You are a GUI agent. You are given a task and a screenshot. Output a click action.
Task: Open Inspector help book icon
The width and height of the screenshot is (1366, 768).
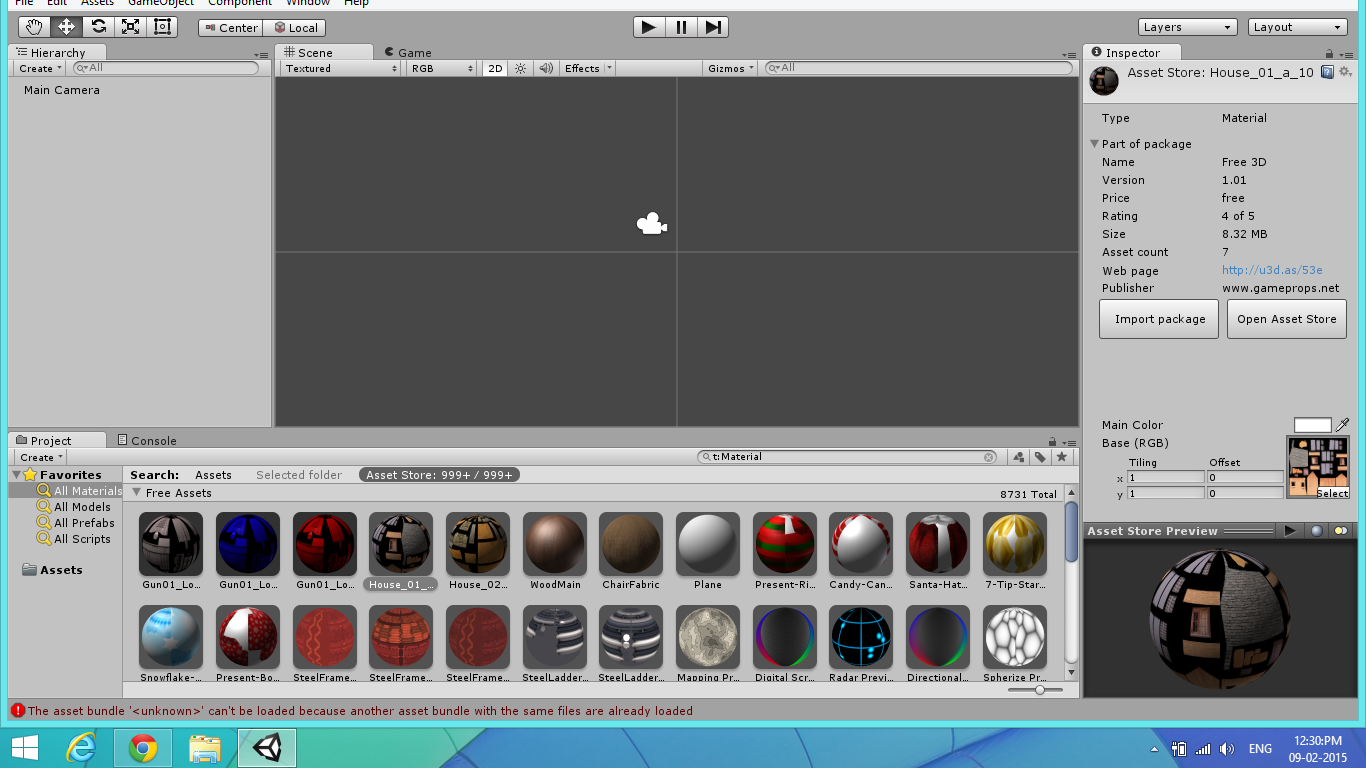1327,72
